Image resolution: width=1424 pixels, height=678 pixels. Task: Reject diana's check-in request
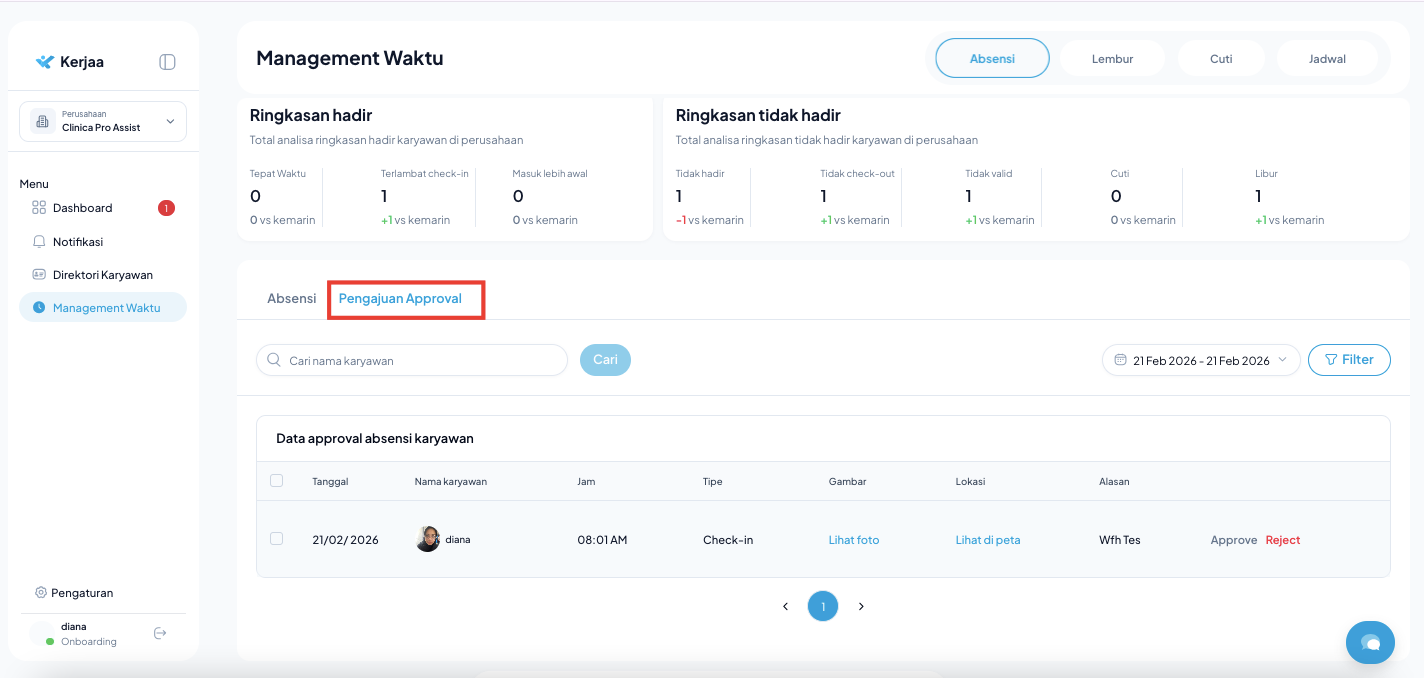pyautogui.click(x=1282, y=540)
